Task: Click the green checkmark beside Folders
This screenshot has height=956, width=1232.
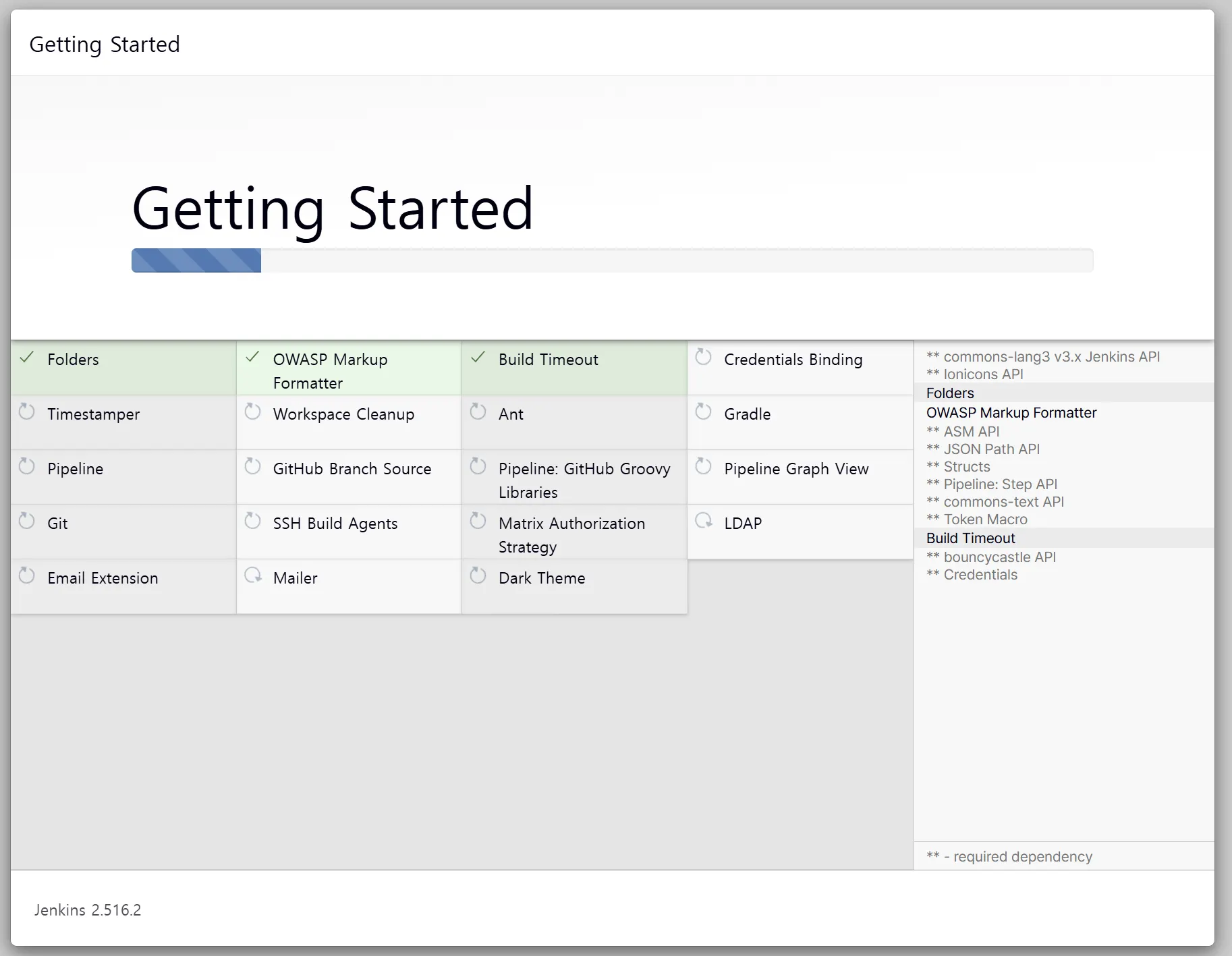Action: (27, 358)
